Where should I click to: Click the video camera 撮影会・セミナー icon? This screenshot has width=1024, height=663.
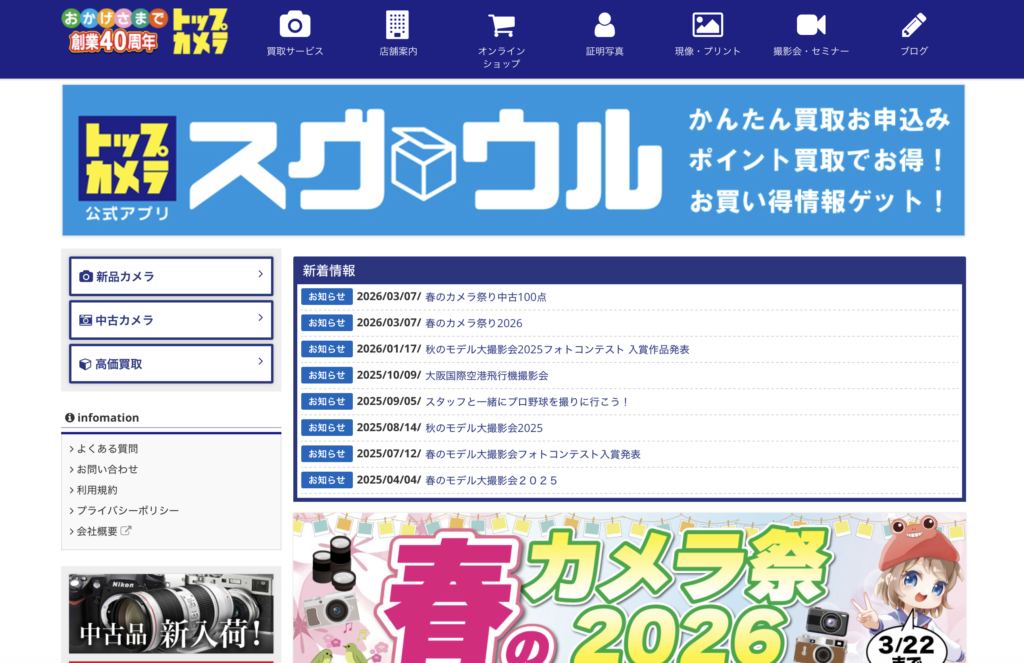click(x=811, y=25)
